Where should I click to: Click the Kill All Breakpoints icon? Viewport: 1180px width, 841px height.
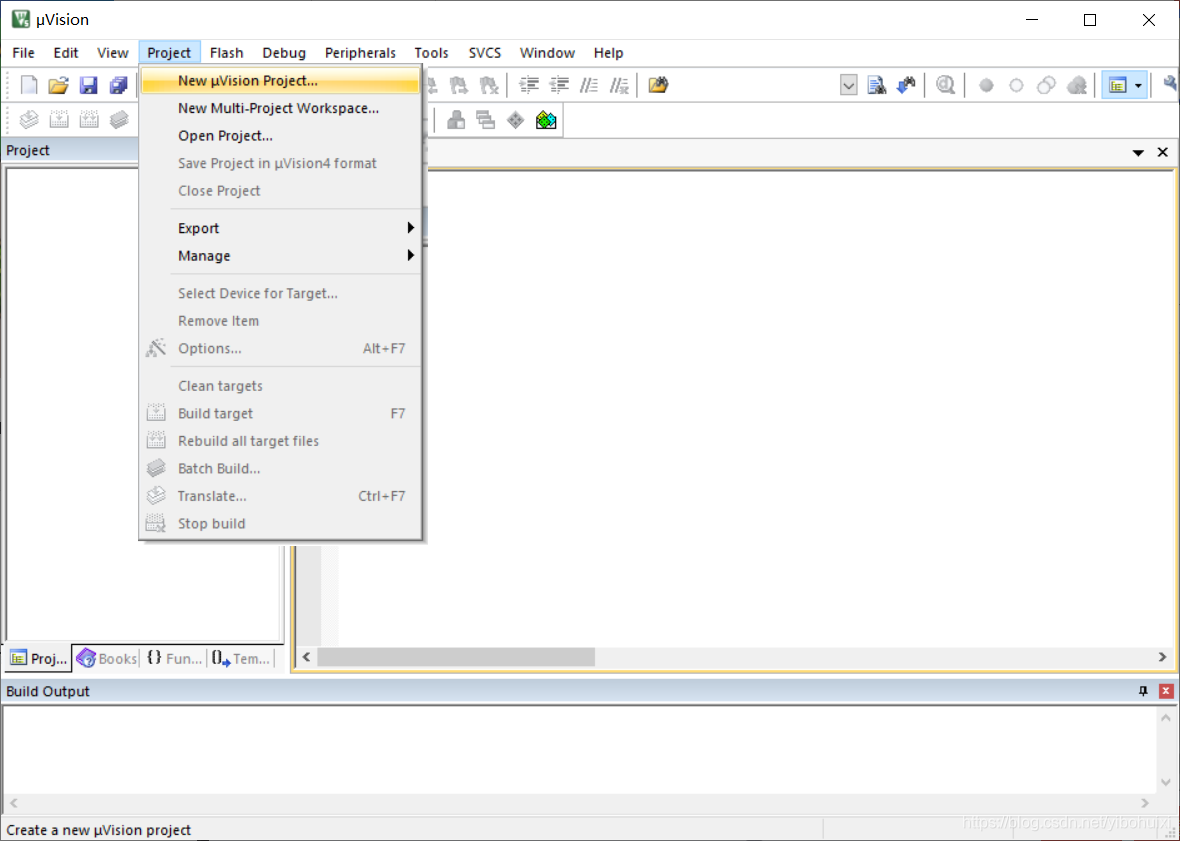tap(1077, 85)
